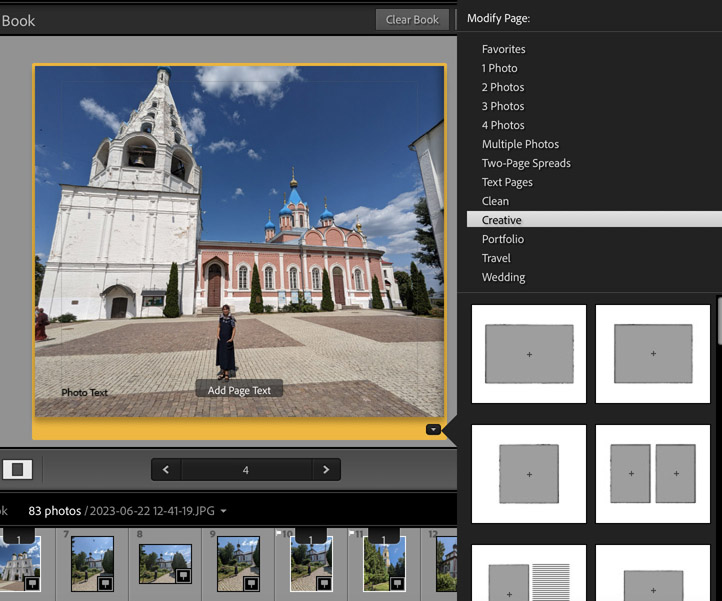Select the Portfolio layout category
722x601 pixels.
(503, 239)
